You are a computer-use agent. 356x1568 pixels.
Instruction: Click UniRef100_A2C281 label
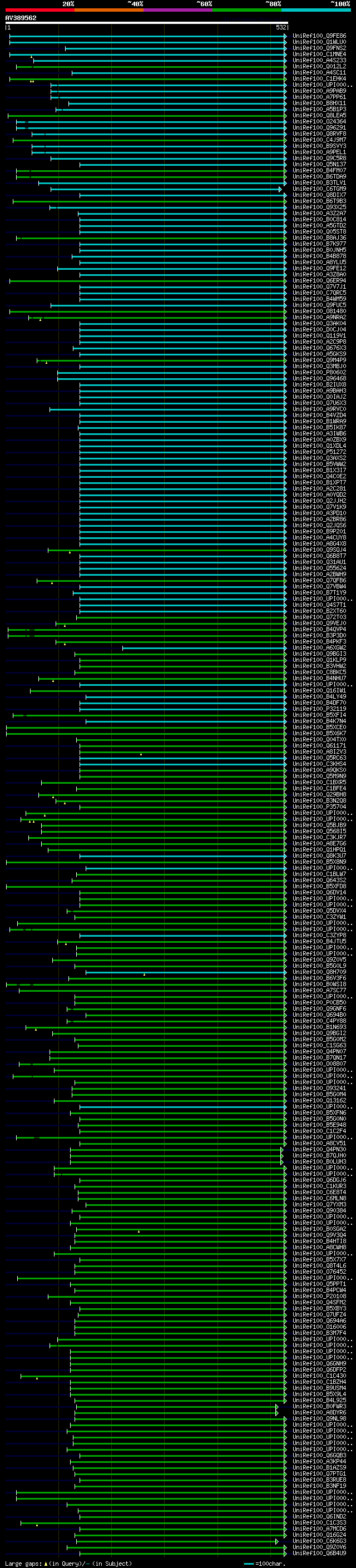pyautogui.click(x=319, y=489)
